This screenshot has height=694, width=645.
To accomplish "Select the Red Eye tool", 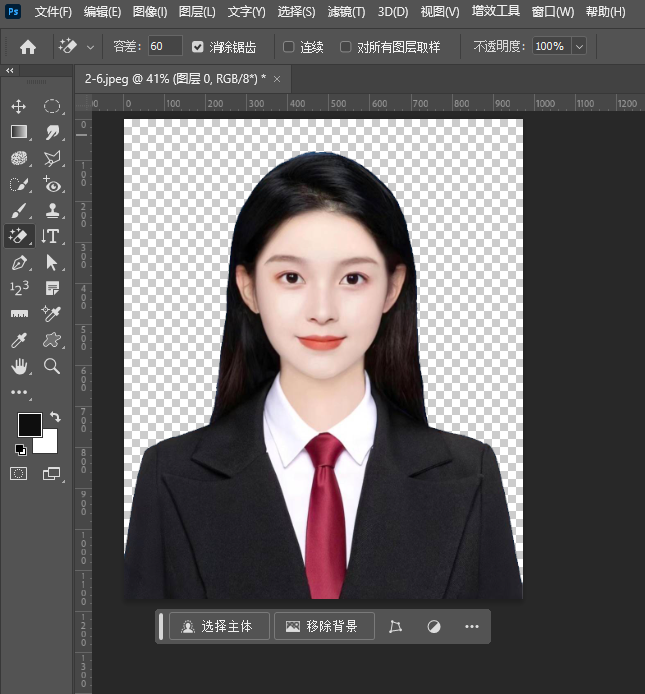I will tap(52, 184).
